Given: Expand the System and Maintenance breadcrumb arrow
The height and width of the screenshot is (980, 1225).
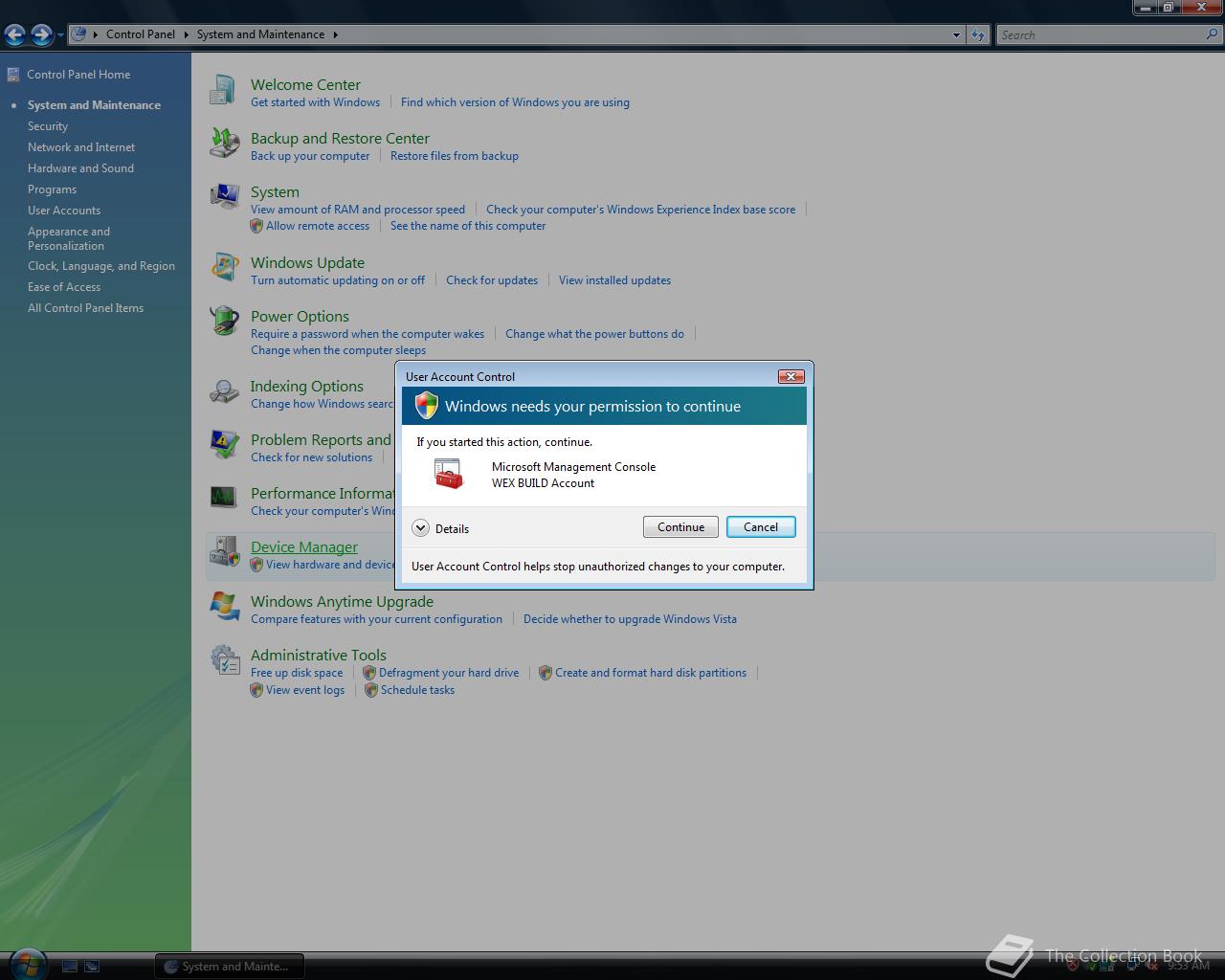Looking at the screenshot, I should pos(335,34).
